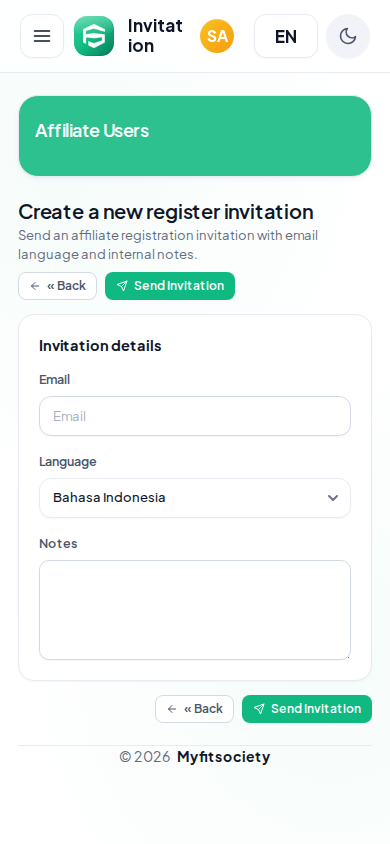This screenshot has width=390, height=844.
Task: Click the Invitation page title in the header
Action: (x=155, y=36)
